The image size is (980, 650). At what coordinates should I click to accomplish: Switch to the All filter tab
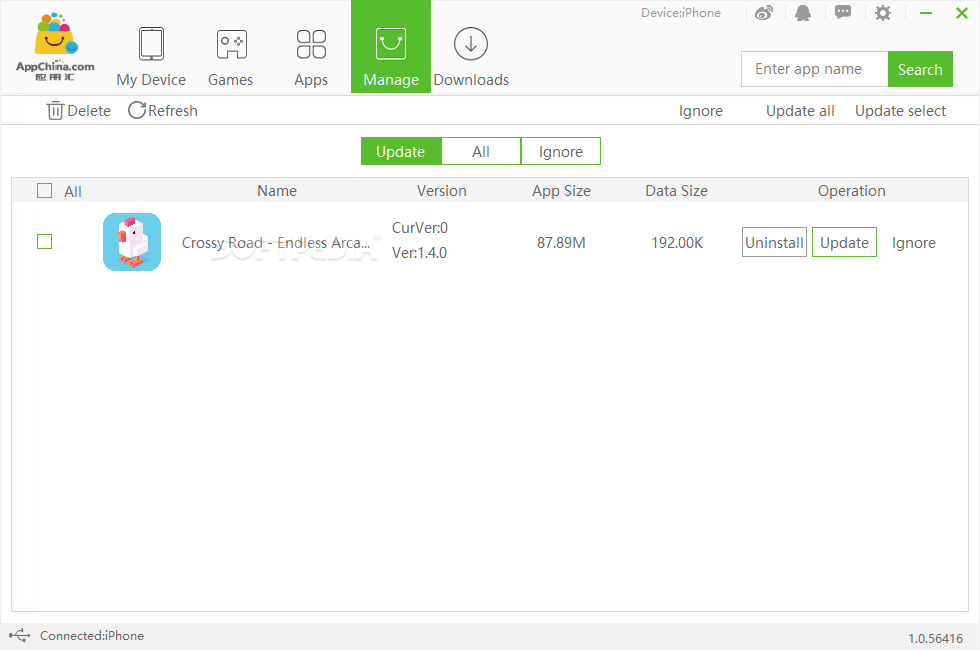[481, 151]
